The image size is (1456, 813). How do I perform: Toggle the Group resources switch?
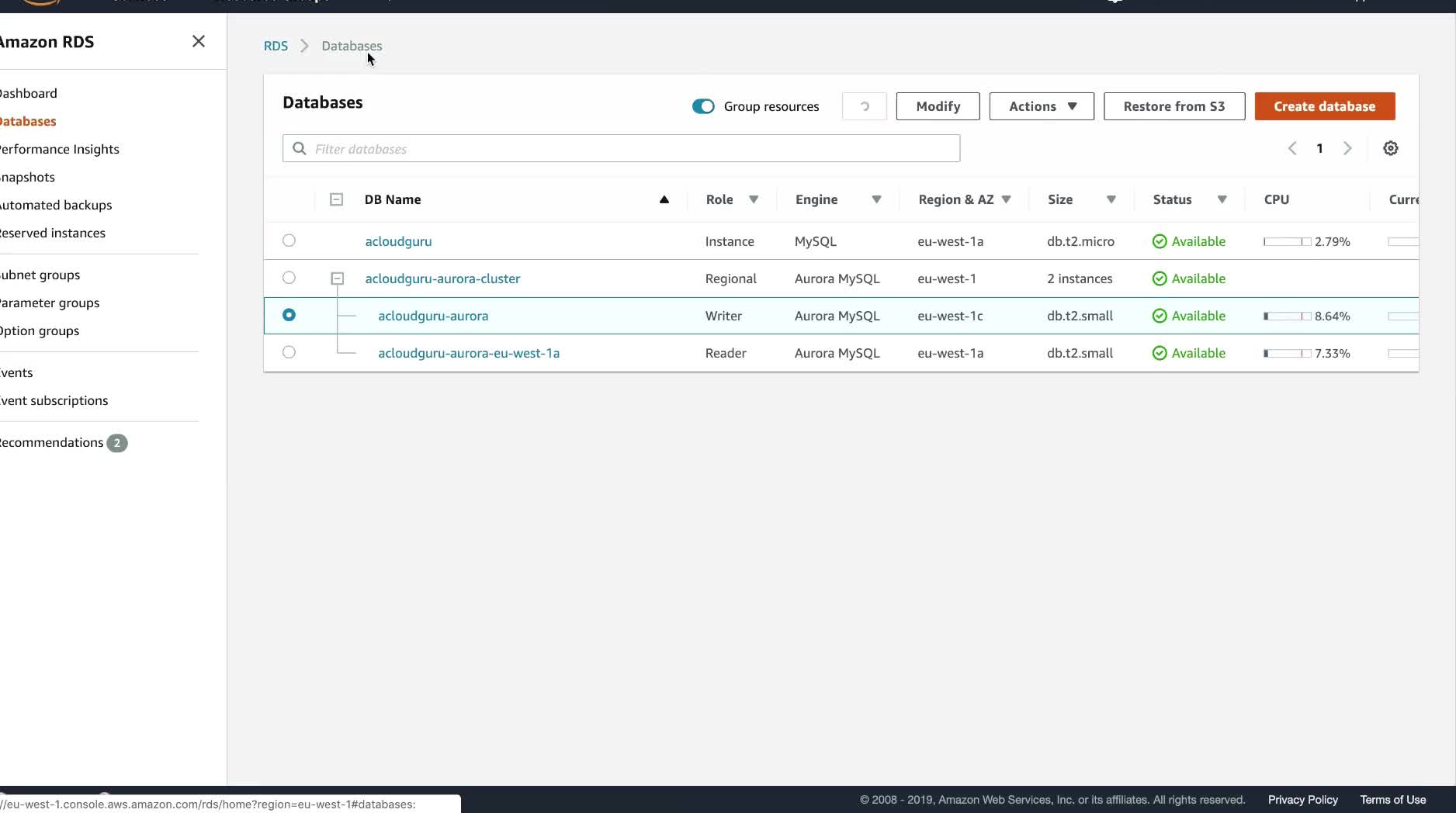(x=703, y=106)
